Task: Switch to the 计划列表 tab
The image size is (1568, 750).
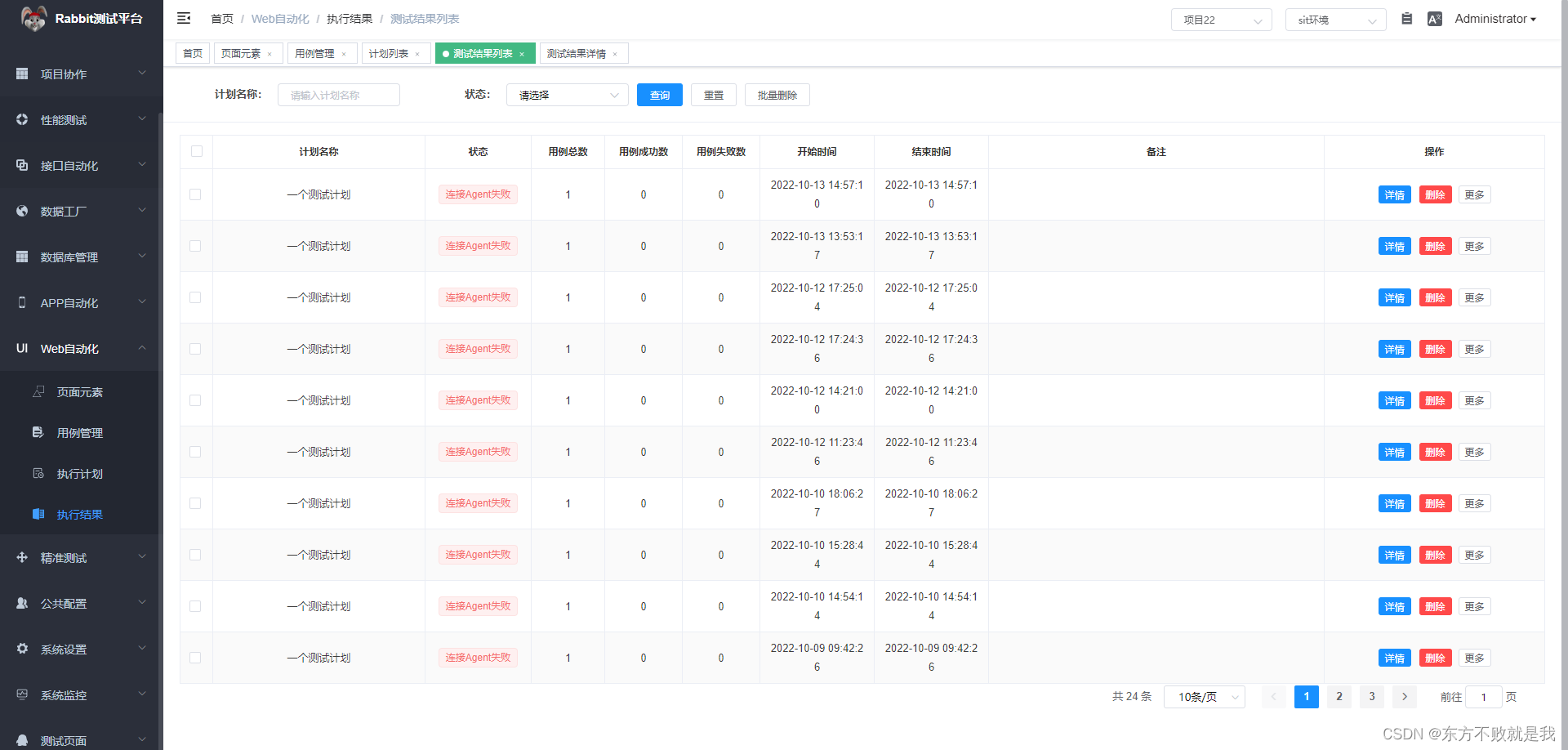Action: point(390,52)
